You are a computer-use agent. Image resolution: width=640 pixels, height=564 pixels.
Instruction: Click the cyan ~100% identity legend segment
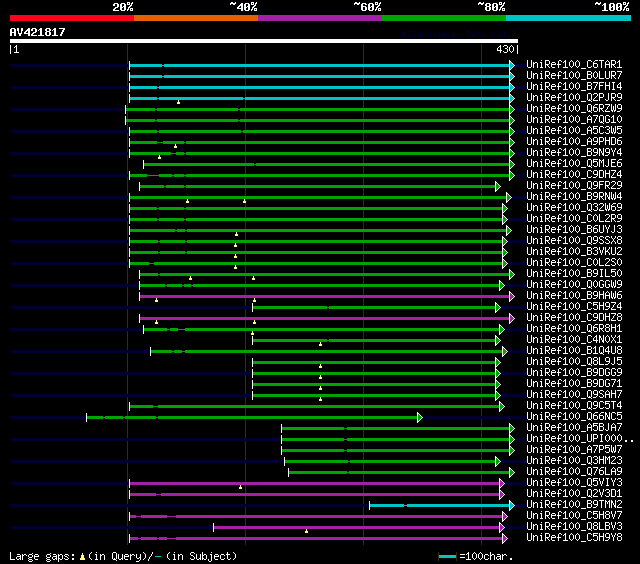568,18
